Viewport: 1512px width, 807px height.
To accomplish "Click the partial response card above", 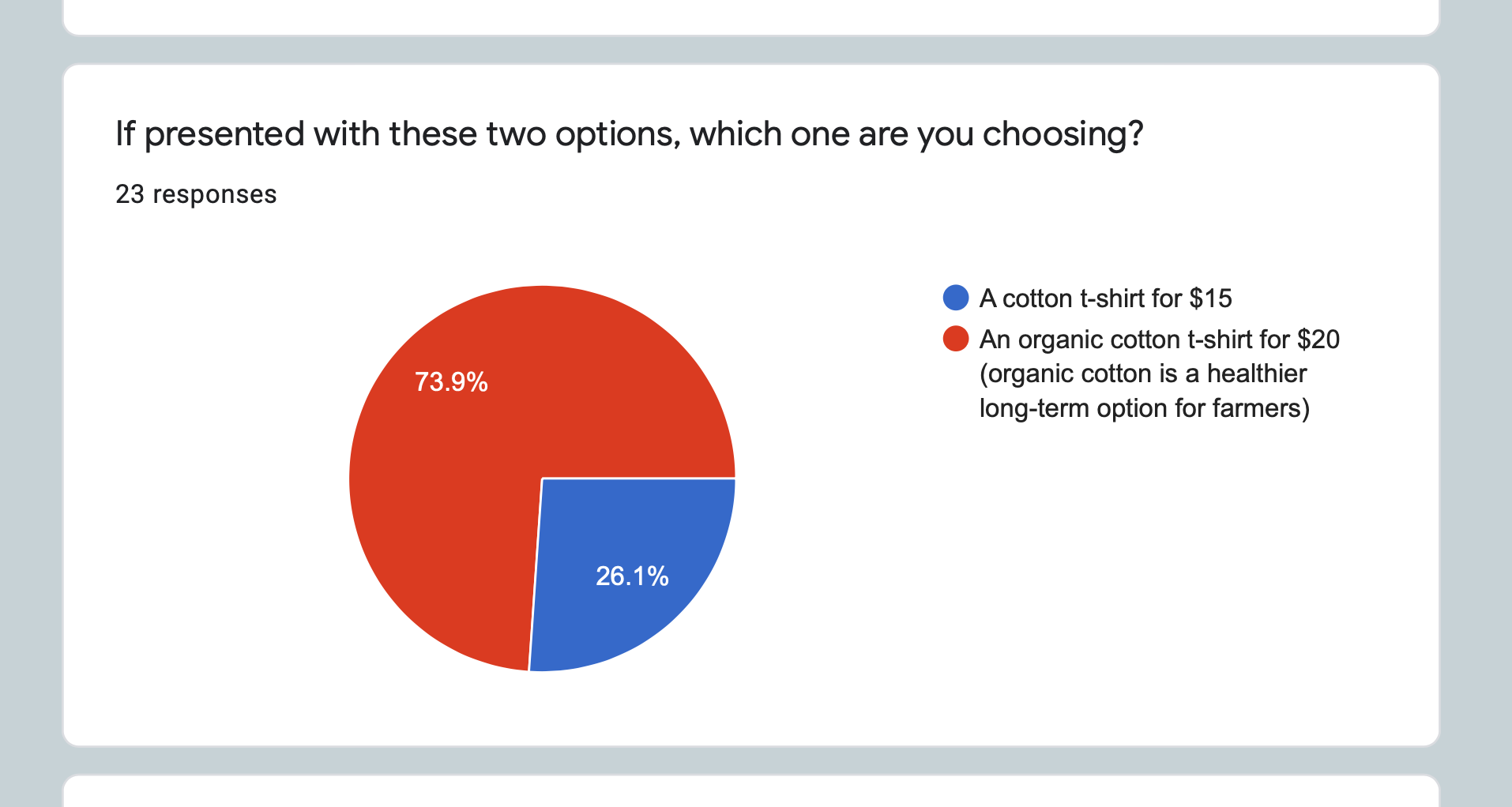I will tap(750, 17).
